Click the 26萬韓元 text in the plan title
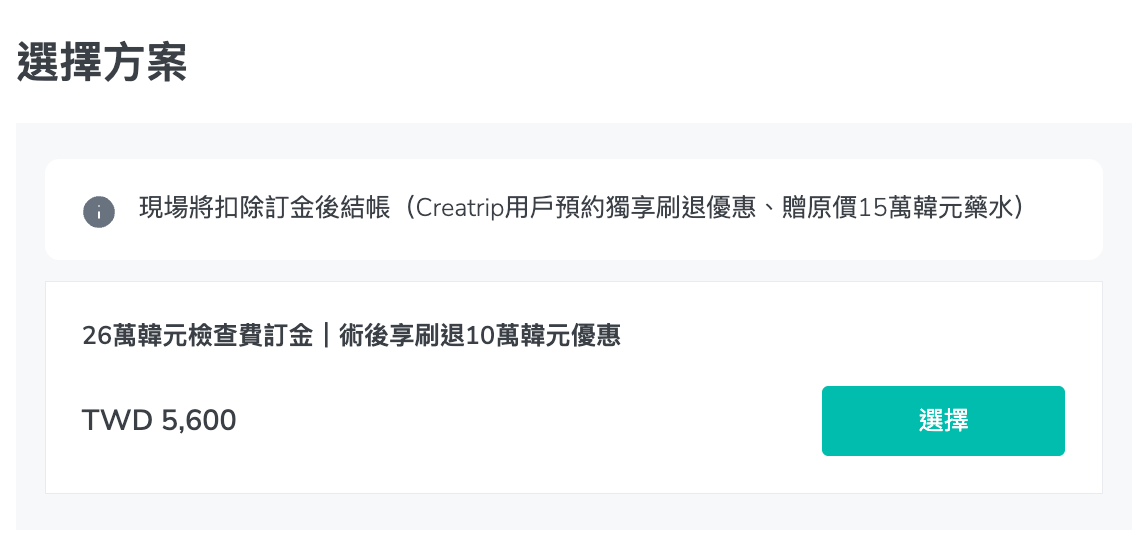1148x548 pixels. [133, 336]
